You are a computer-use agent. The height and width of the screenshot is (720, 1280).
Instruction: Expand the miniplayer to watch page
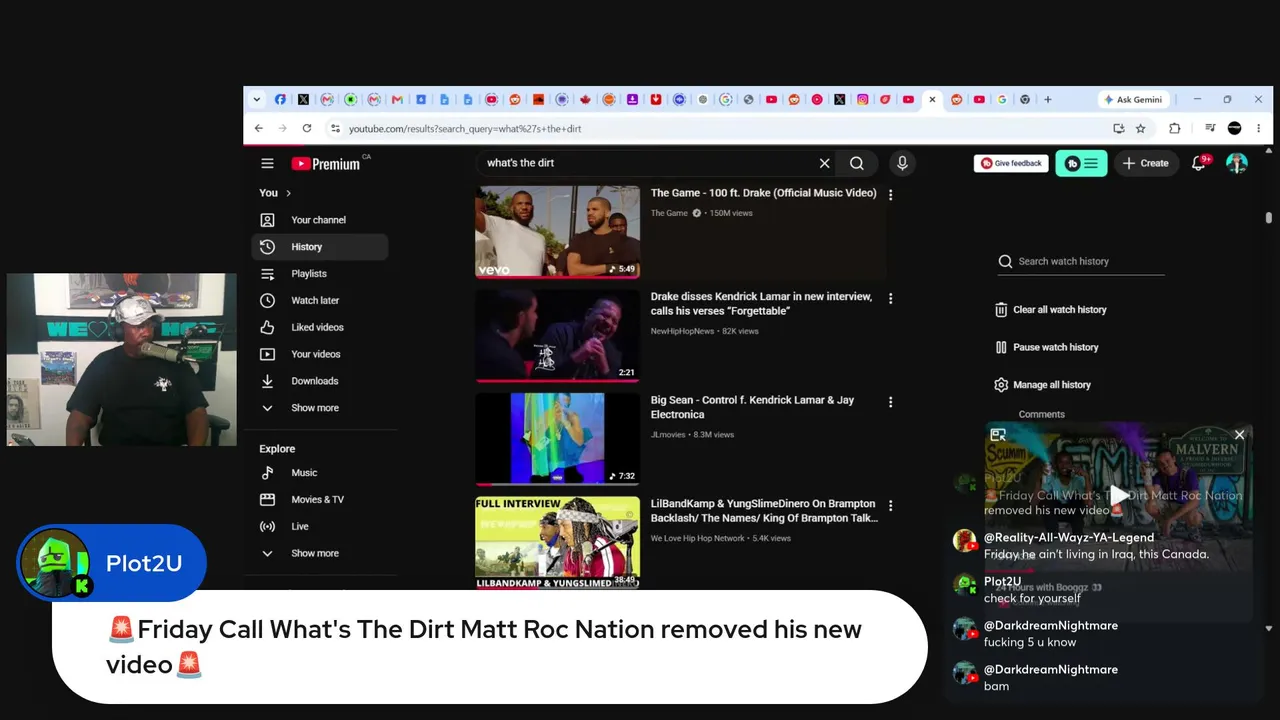[998, 435]
